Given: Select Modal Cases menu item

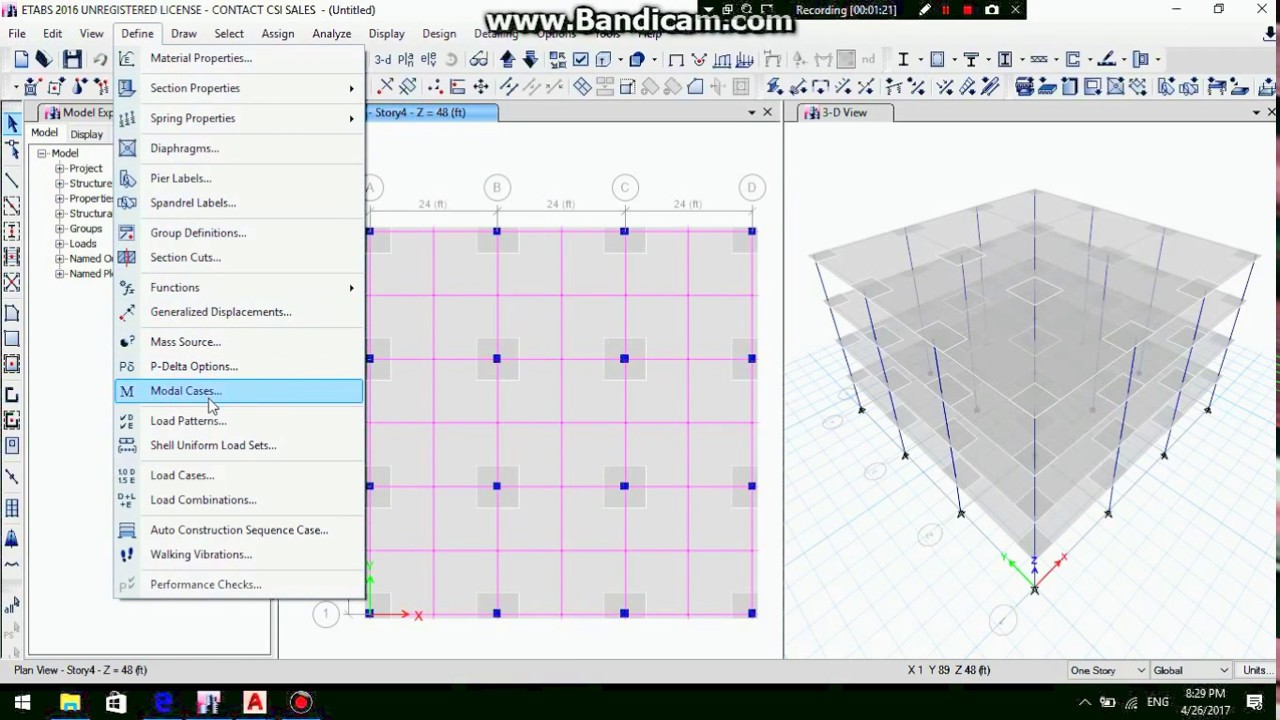Looking at the screenshot, I should (x=239, y=391).
